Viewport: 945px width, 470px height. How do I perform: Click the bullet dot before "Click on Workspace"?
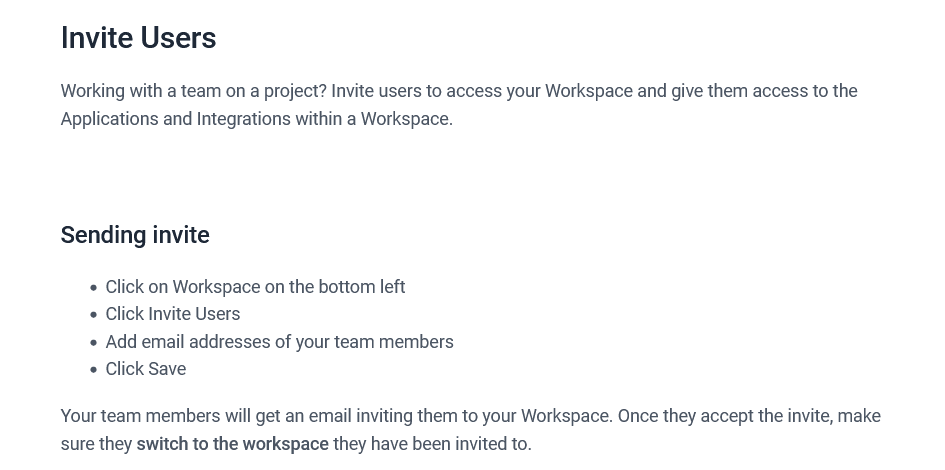[x=94, y=288]
